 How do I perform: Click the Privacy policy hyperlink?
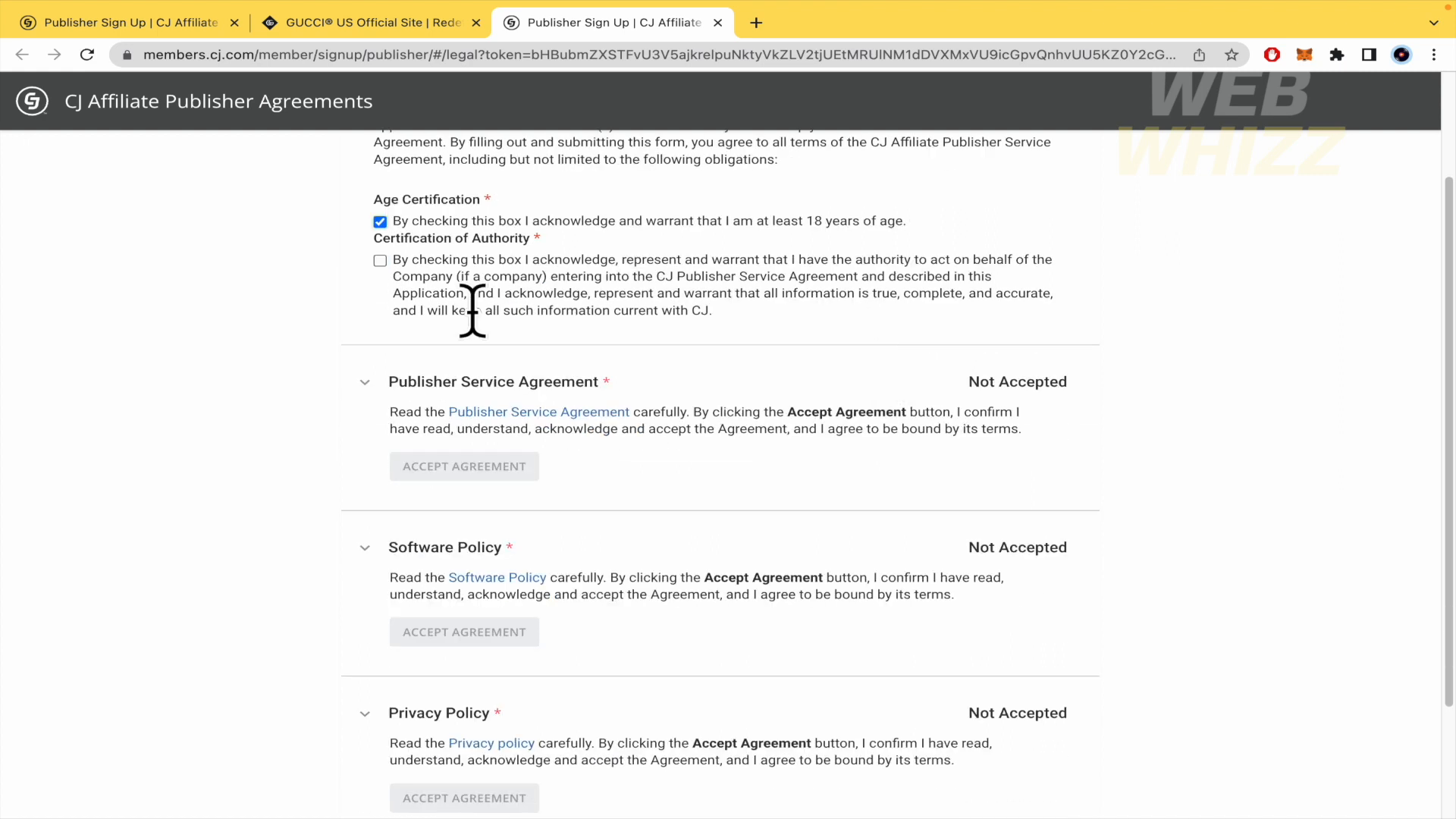click(492, 743)
